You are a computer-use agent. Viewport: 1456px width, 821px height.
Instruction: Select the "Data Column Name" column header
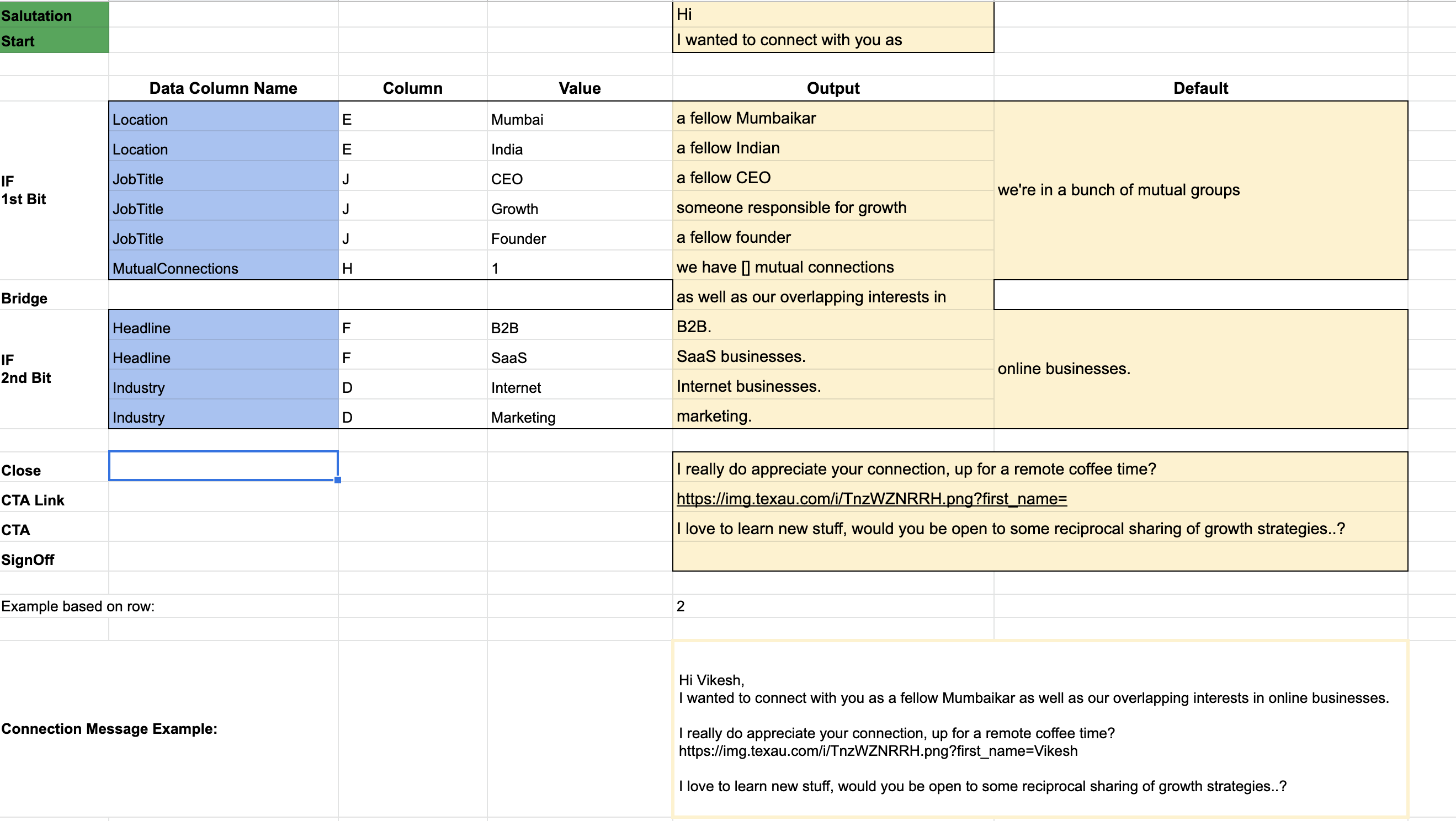222,88
